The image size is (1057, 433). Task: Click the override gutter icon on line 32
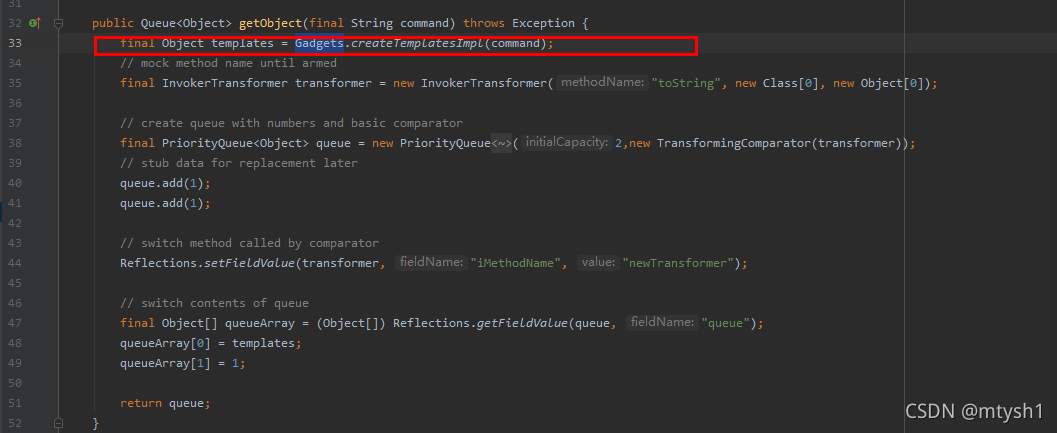[35, 24]
